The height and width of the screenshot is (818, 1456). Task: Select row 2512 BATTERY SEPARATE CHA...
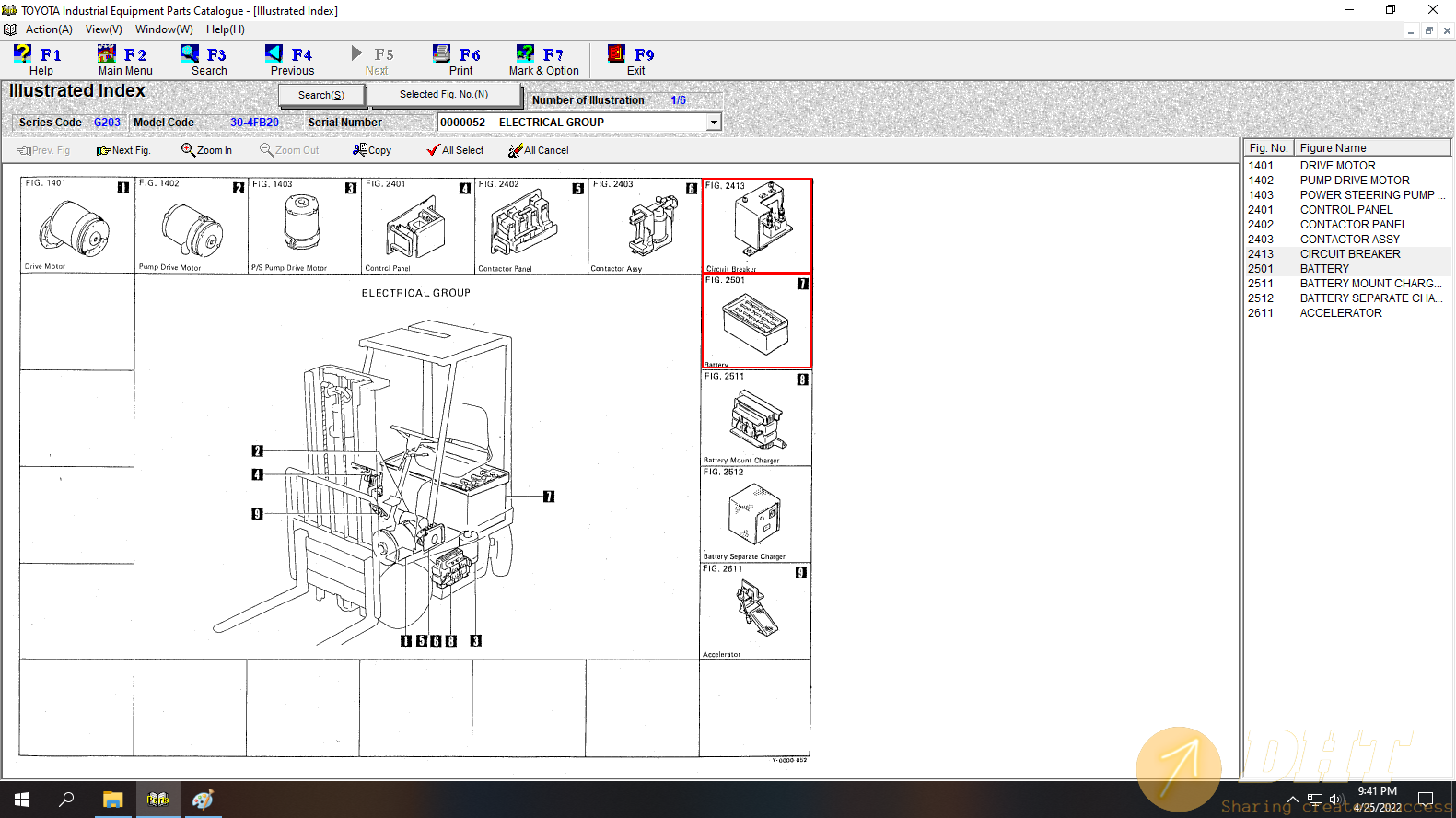[1346, 298]
